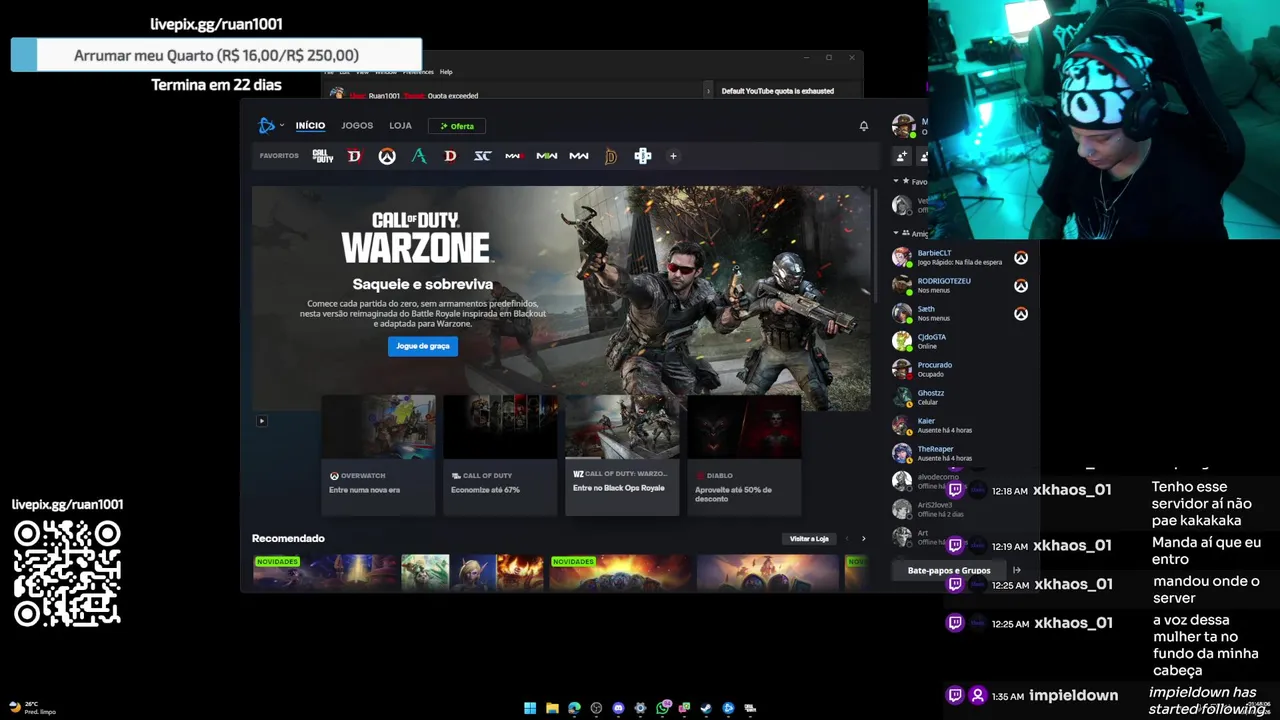Open first NOVIDADES recommended thumbnail
Viewport: 1280px width, 720px height.
[325, 573]
